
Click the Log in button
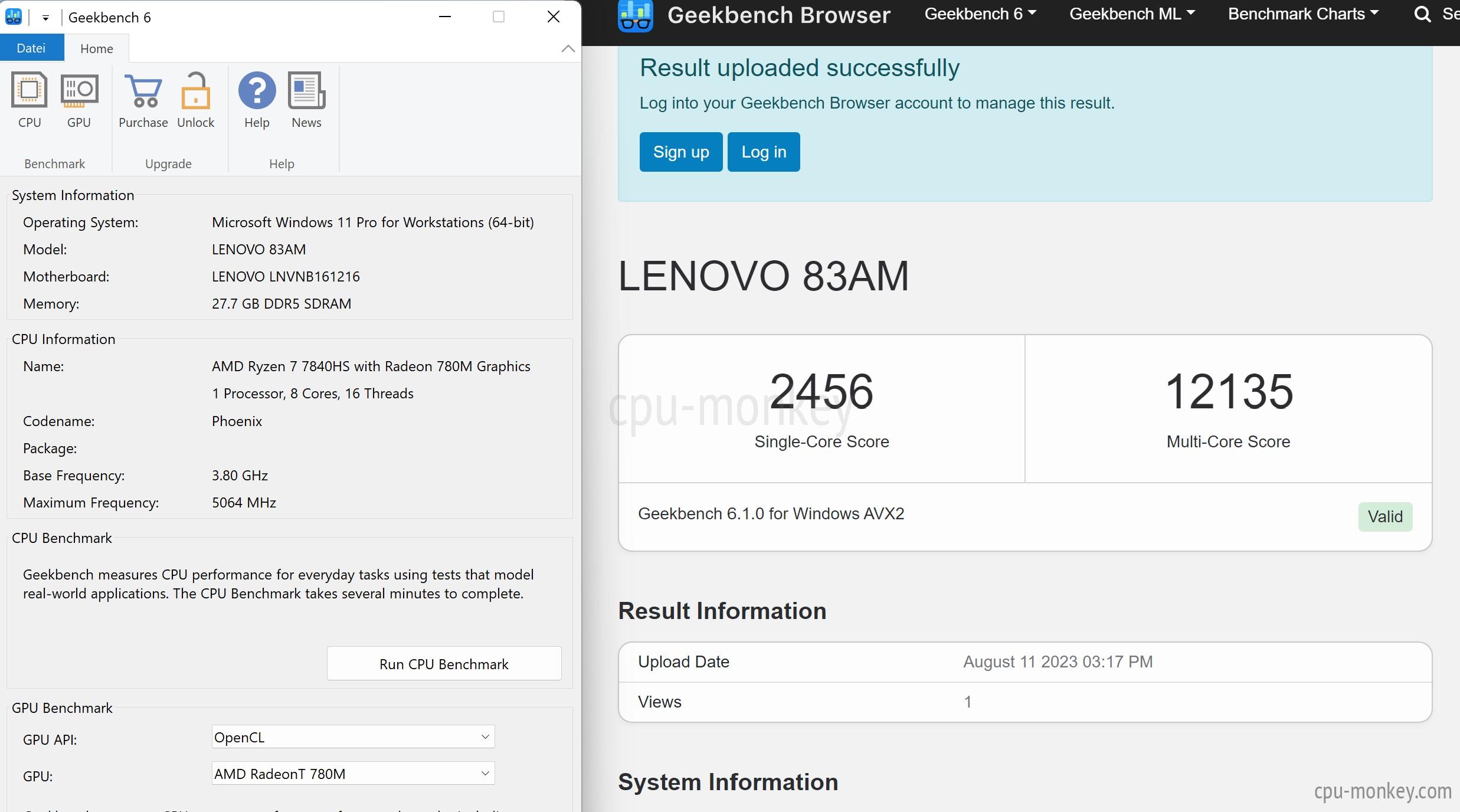point(764,152)
